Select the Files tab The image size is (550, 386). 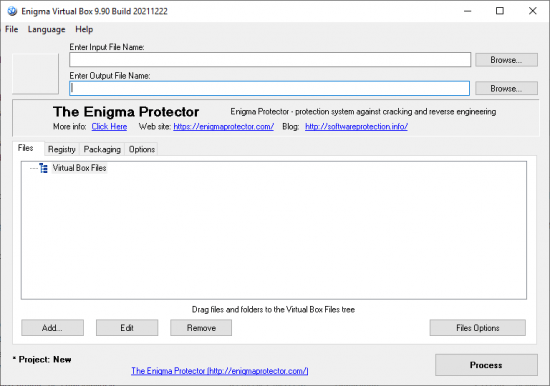click(x=26, y=148)
